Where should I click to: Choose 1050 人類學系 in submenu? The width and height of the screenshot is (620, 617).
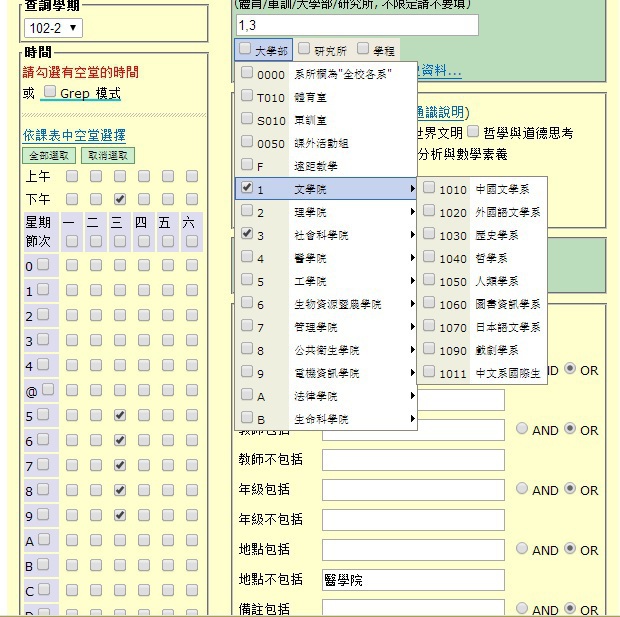[x=482, y=281]
